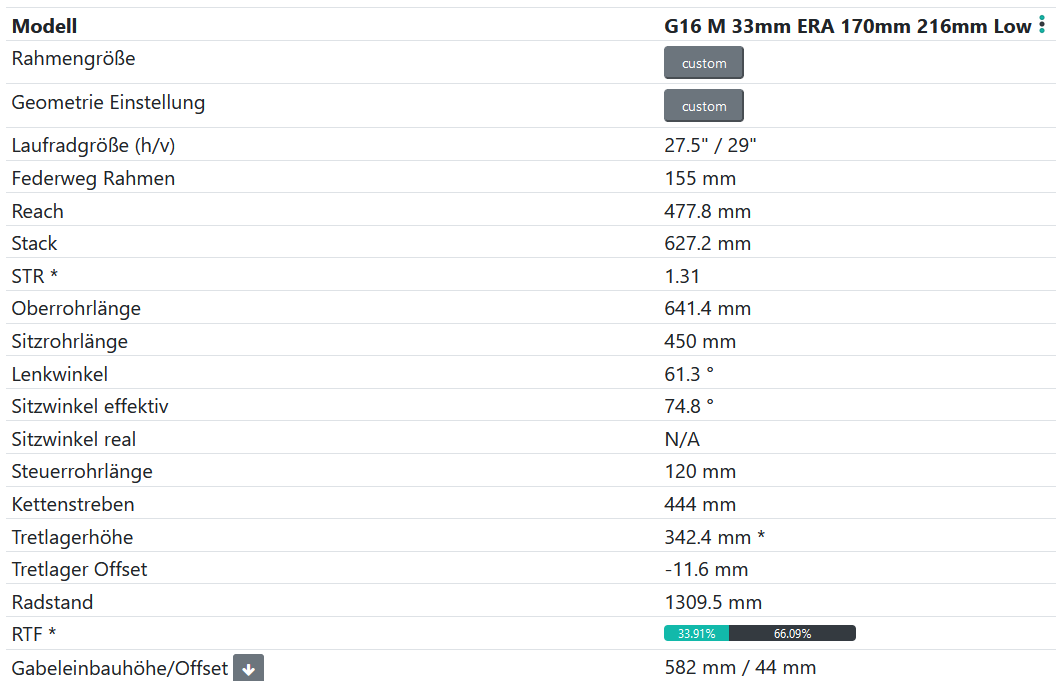Expand the Gabeleinbauhöhe/Offset down arrow

coord(248,668)
